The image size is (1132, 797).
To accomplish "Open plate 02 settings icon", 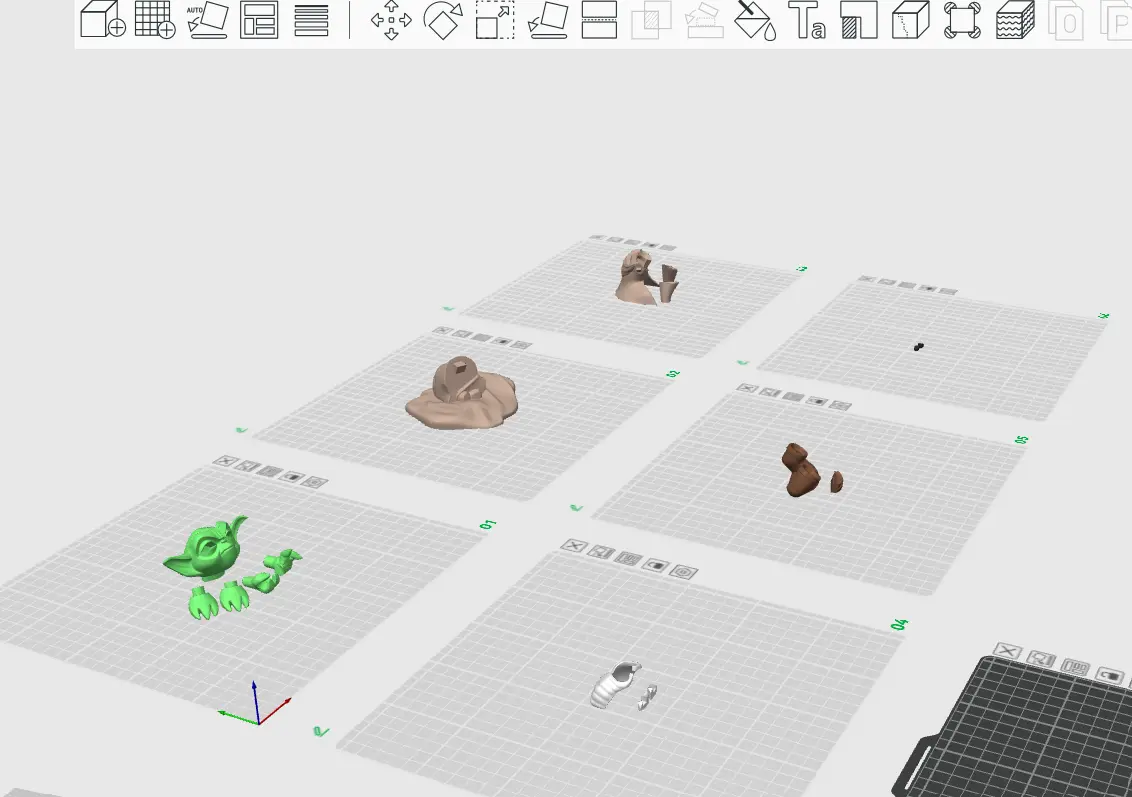I will [x=521, y=345].
